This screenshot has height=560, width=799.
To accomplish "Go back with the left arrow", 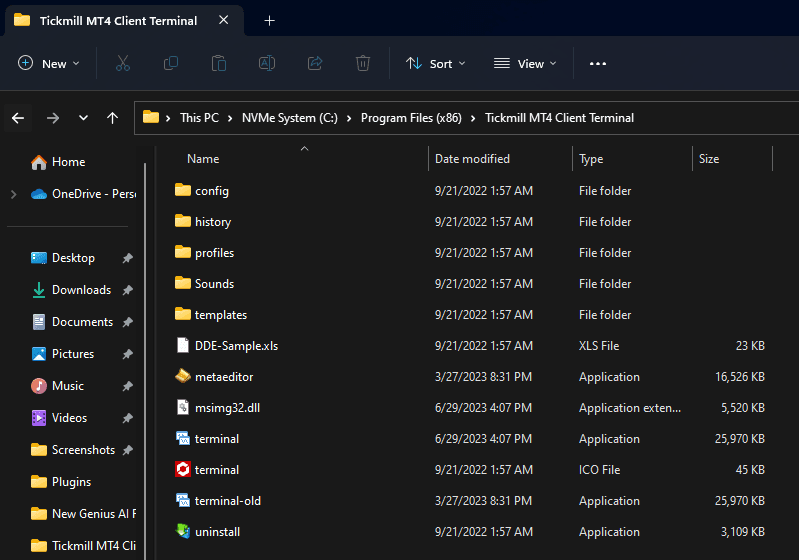I will pyautogui.click(x=18, y=118).
